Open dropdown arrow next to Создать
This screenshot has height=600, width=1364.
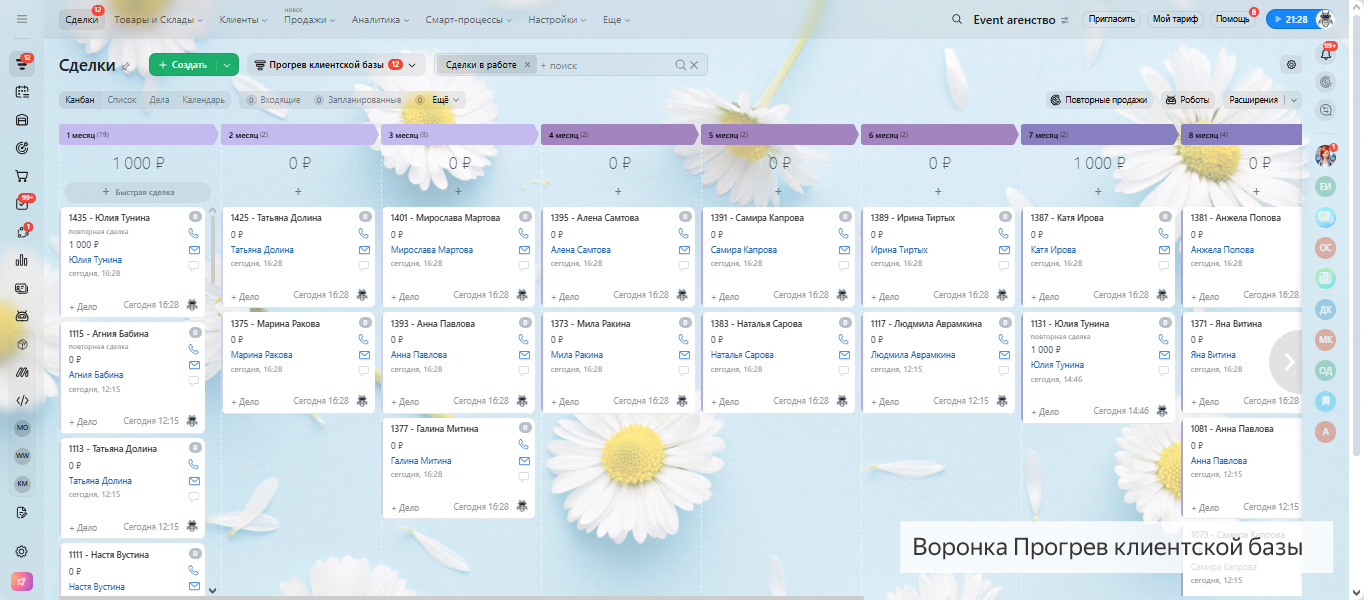228,65
